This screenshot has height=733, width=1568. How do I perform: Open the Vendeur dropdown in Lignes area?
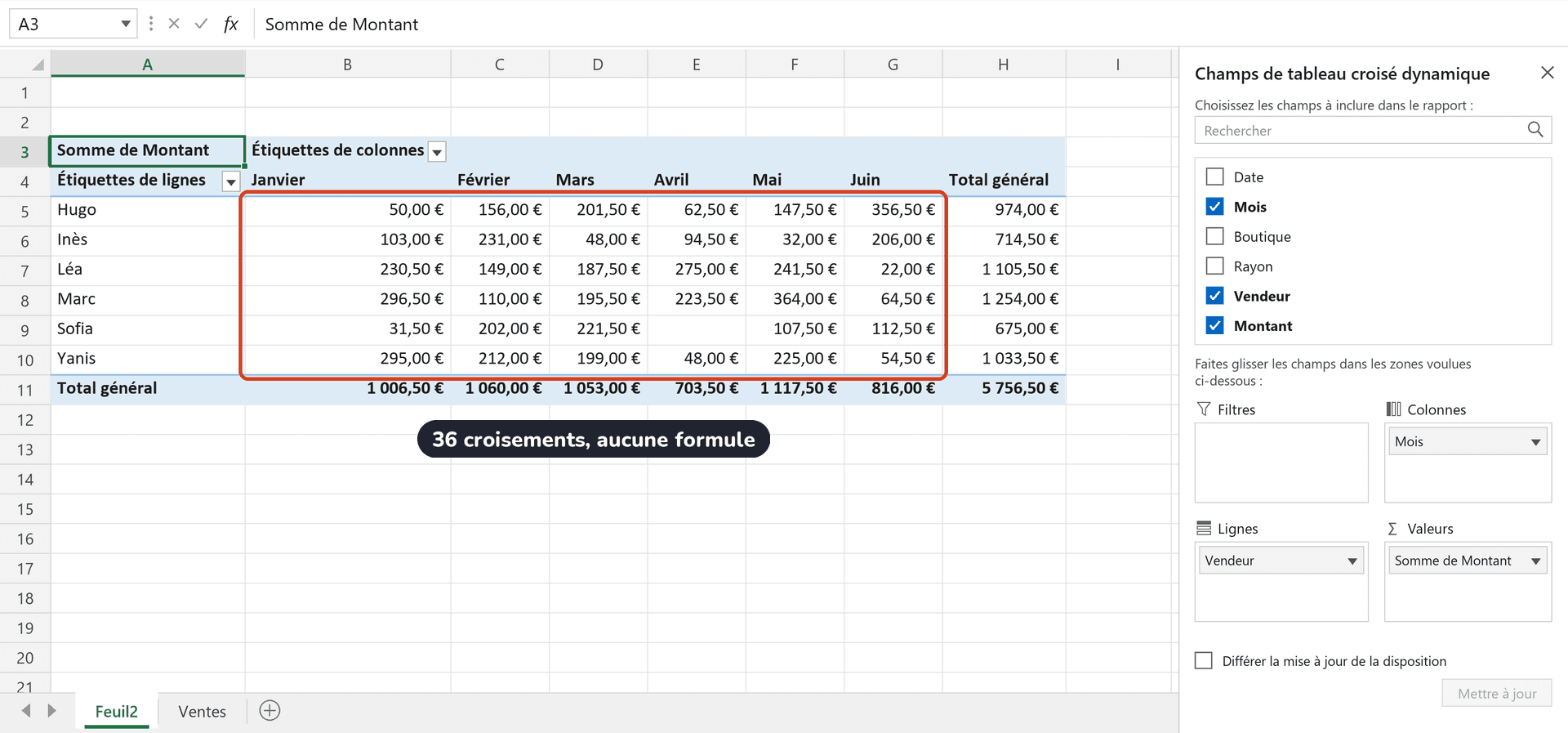[1352, 561]
